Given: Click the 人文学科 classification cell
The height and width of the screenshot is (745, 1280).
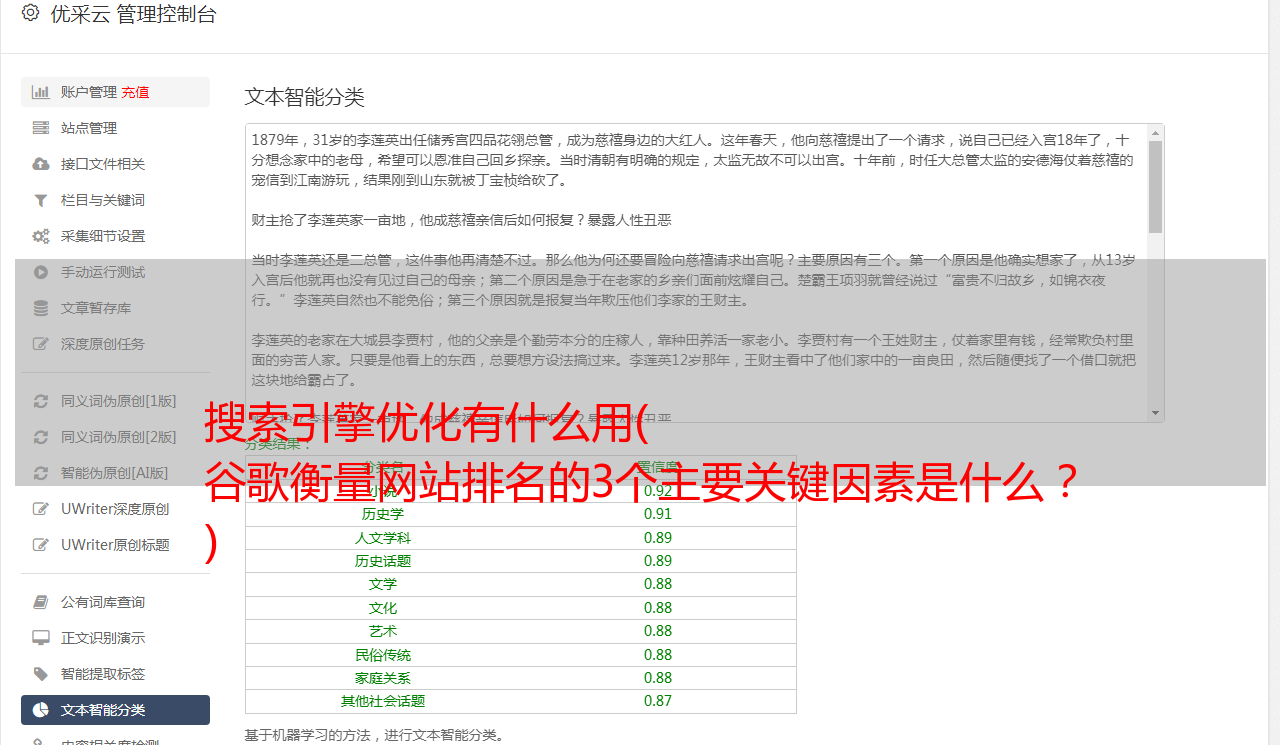Looking at the screenshot, I should (x=383, y=538).
